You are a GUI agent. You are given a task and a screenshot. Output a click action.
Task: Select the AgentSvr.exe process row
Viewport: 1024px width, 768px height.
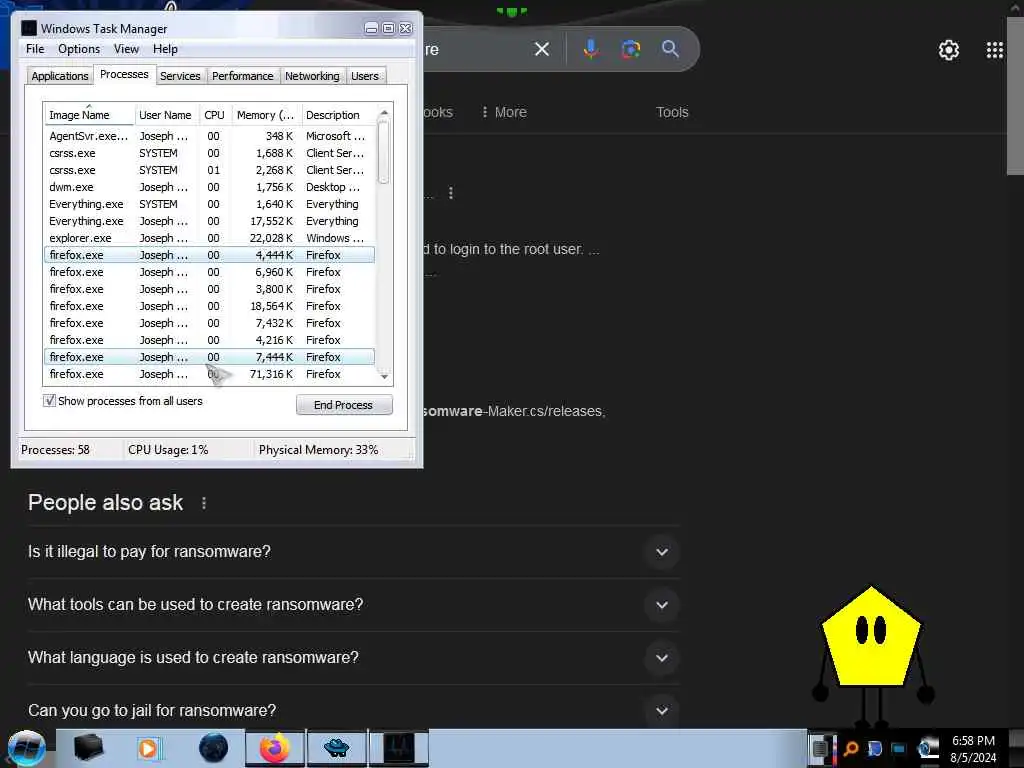[x=210, y=136]
